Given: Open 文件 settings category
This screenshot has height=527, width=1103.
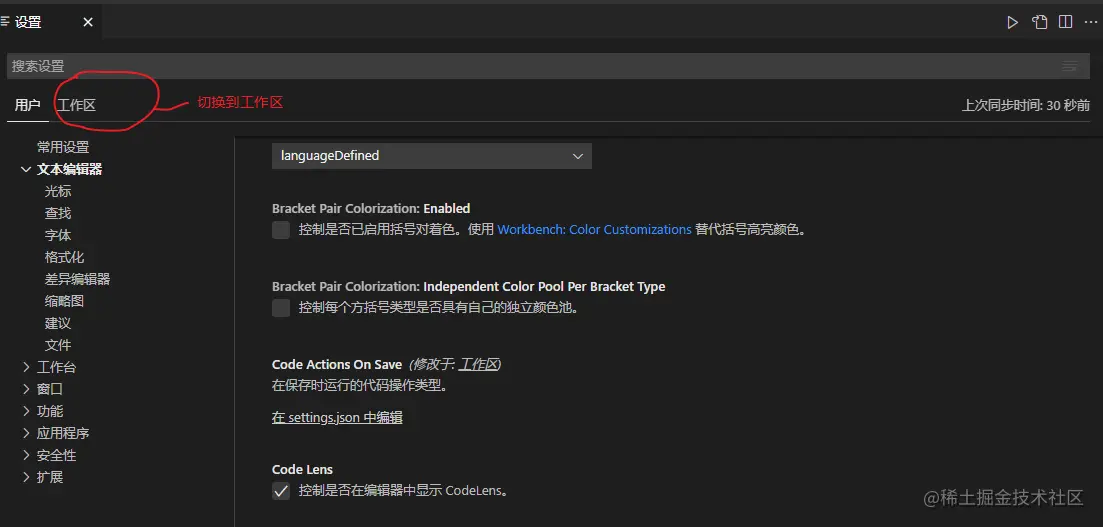Looking at the screenshot, I should pyautogui.click(x=58, y=345).
